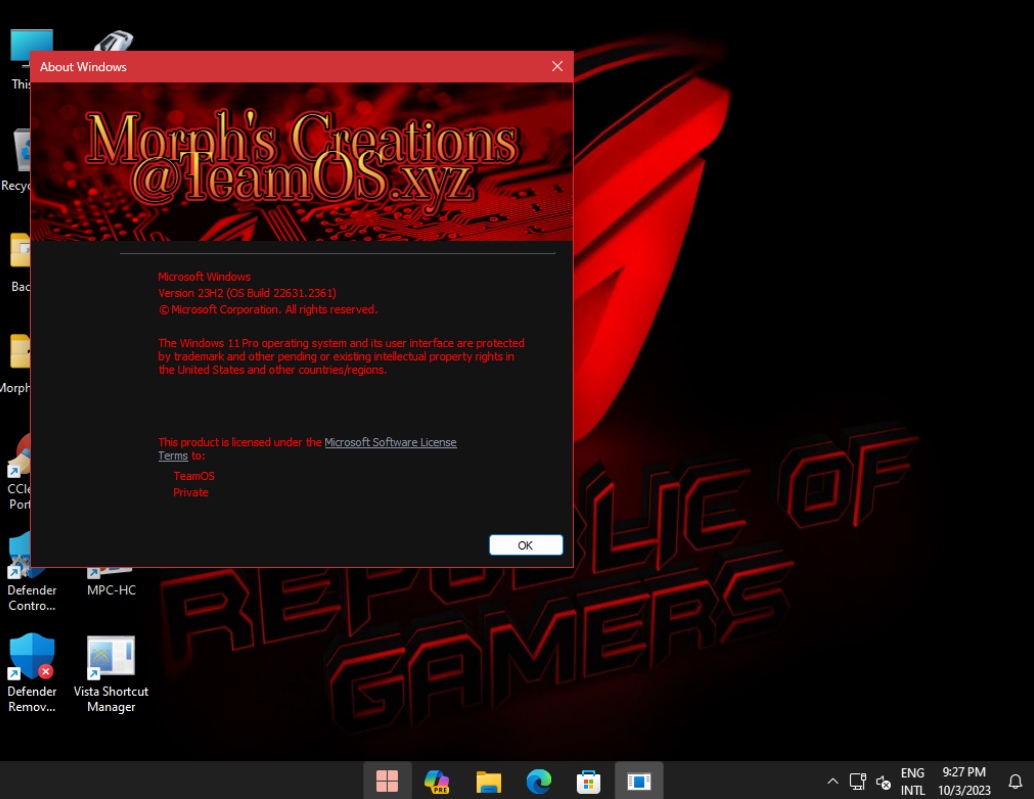Show hidden system tray icons

pos(833,781)
